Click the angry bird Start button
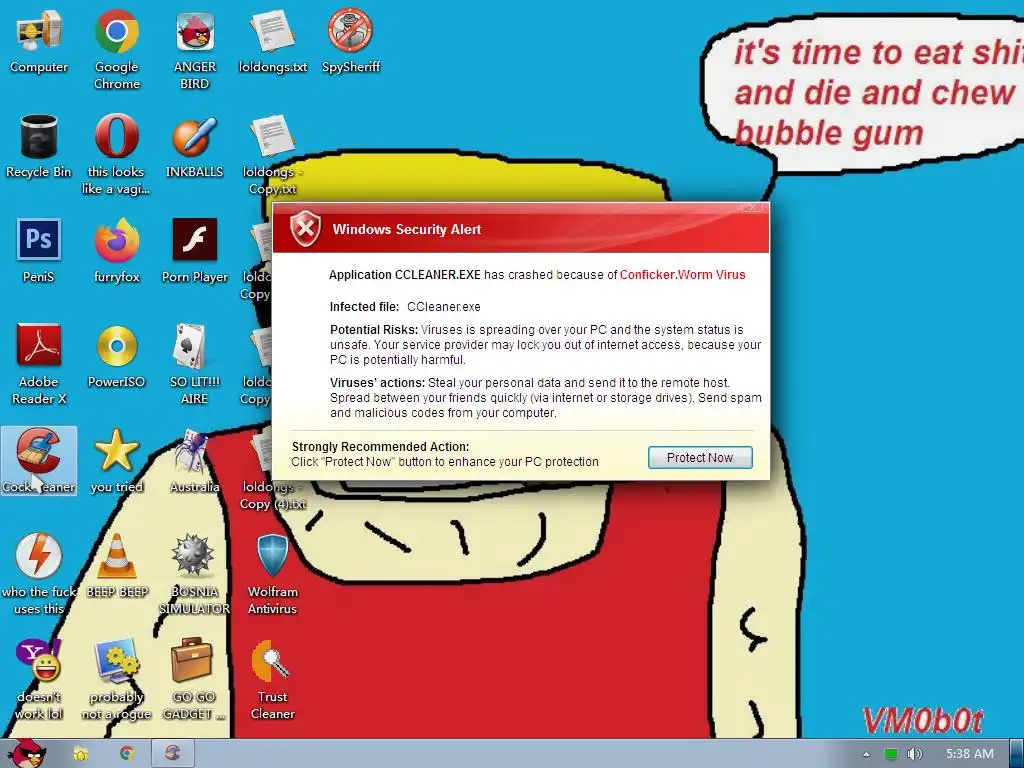 (x=27, y=754)
